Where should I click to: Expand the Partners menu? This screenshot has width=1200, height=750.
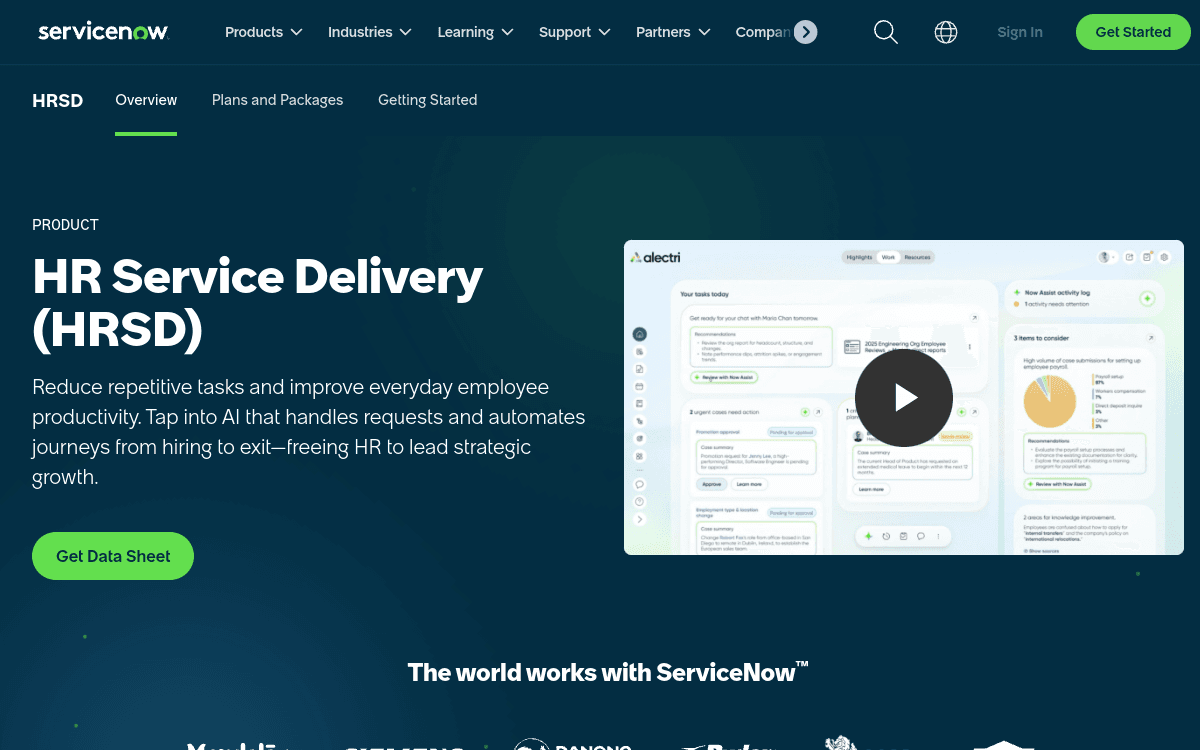click(674, 32)
